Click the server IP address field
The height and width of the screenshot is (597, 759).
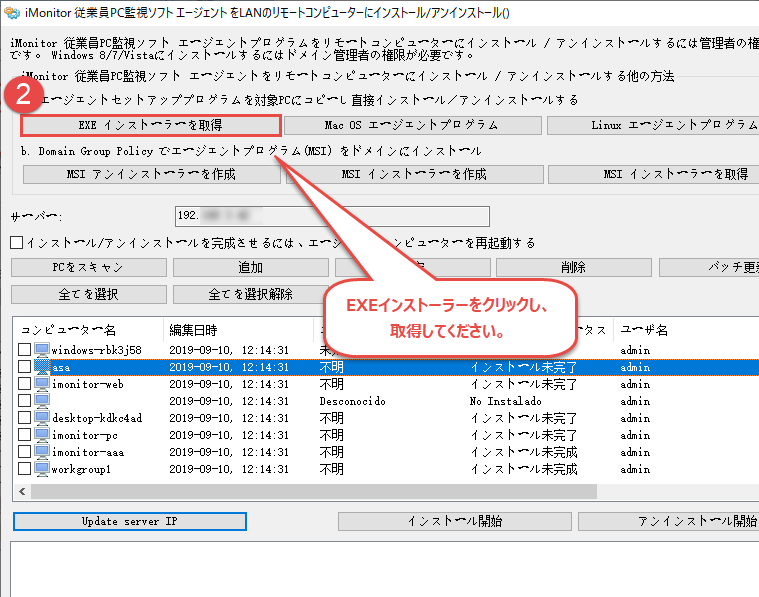tap(332, 216)
